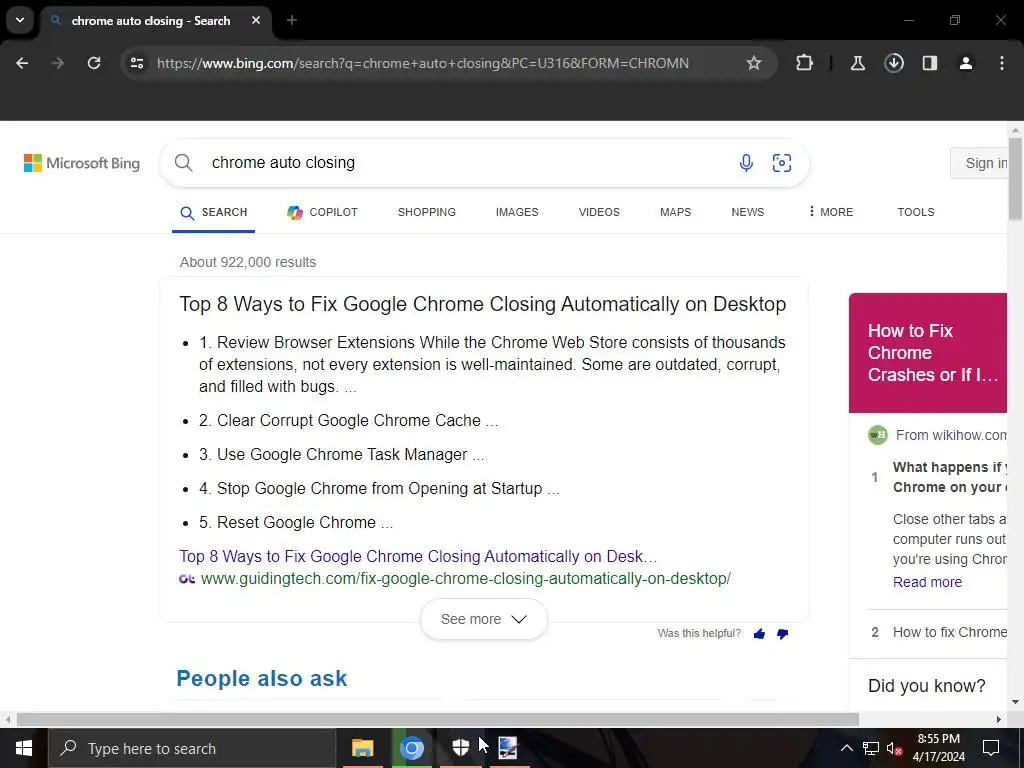The image size is (1024, 768).
Task: Click thumbs up for helpful feedback
Action: click(x=759, y=633)
